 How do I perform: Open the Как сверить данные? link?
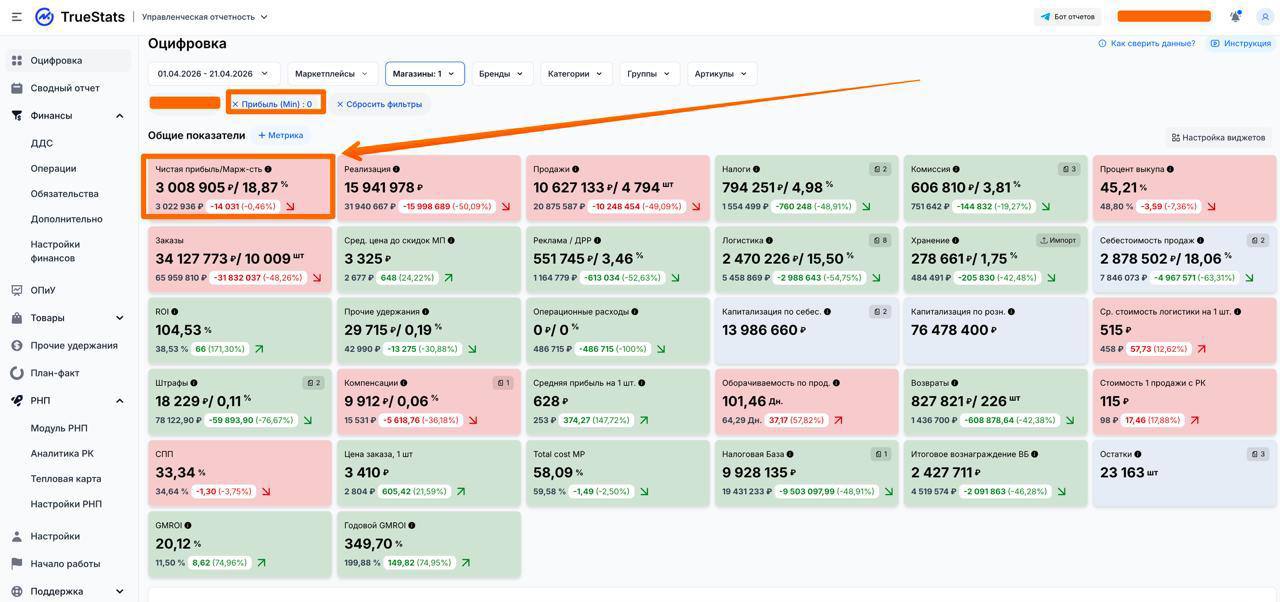[x=1146, y=43]
